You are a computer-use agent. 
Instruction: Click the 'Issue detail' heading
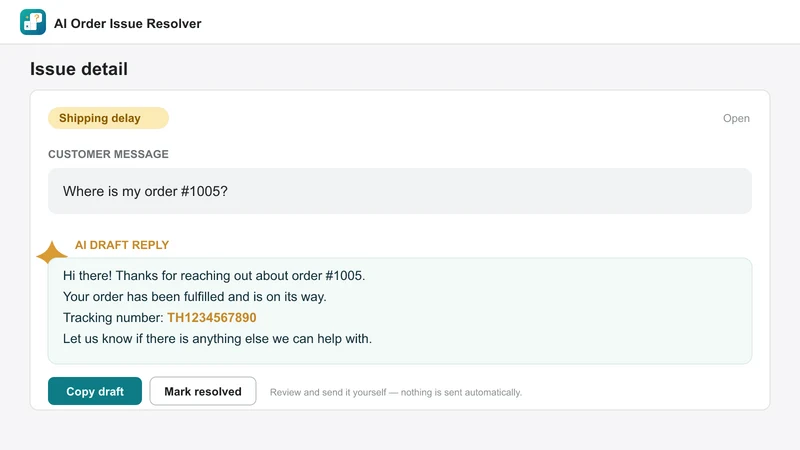point(79,69)
